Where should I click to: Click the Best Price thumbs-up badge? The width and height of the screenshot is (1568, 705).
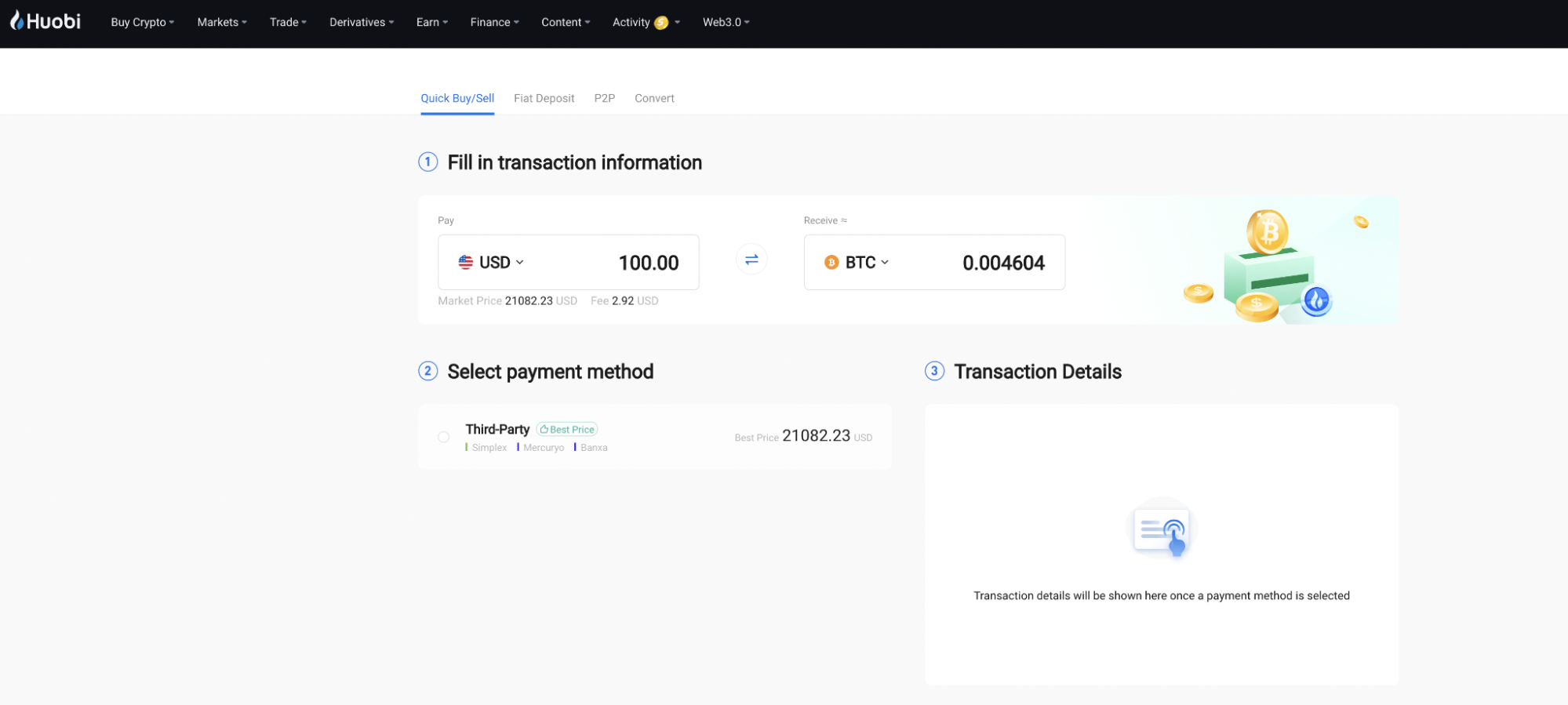[x=567, y=430]
